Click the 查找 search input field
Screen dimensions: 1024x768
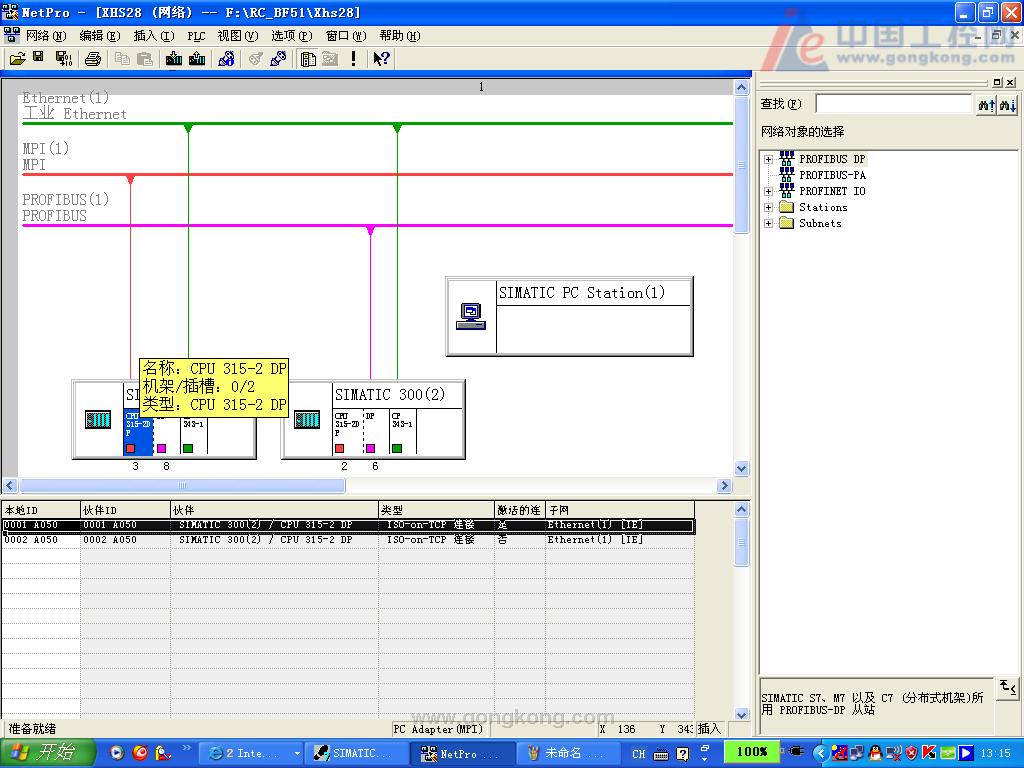pyautogui.click(x=893, y=104)
